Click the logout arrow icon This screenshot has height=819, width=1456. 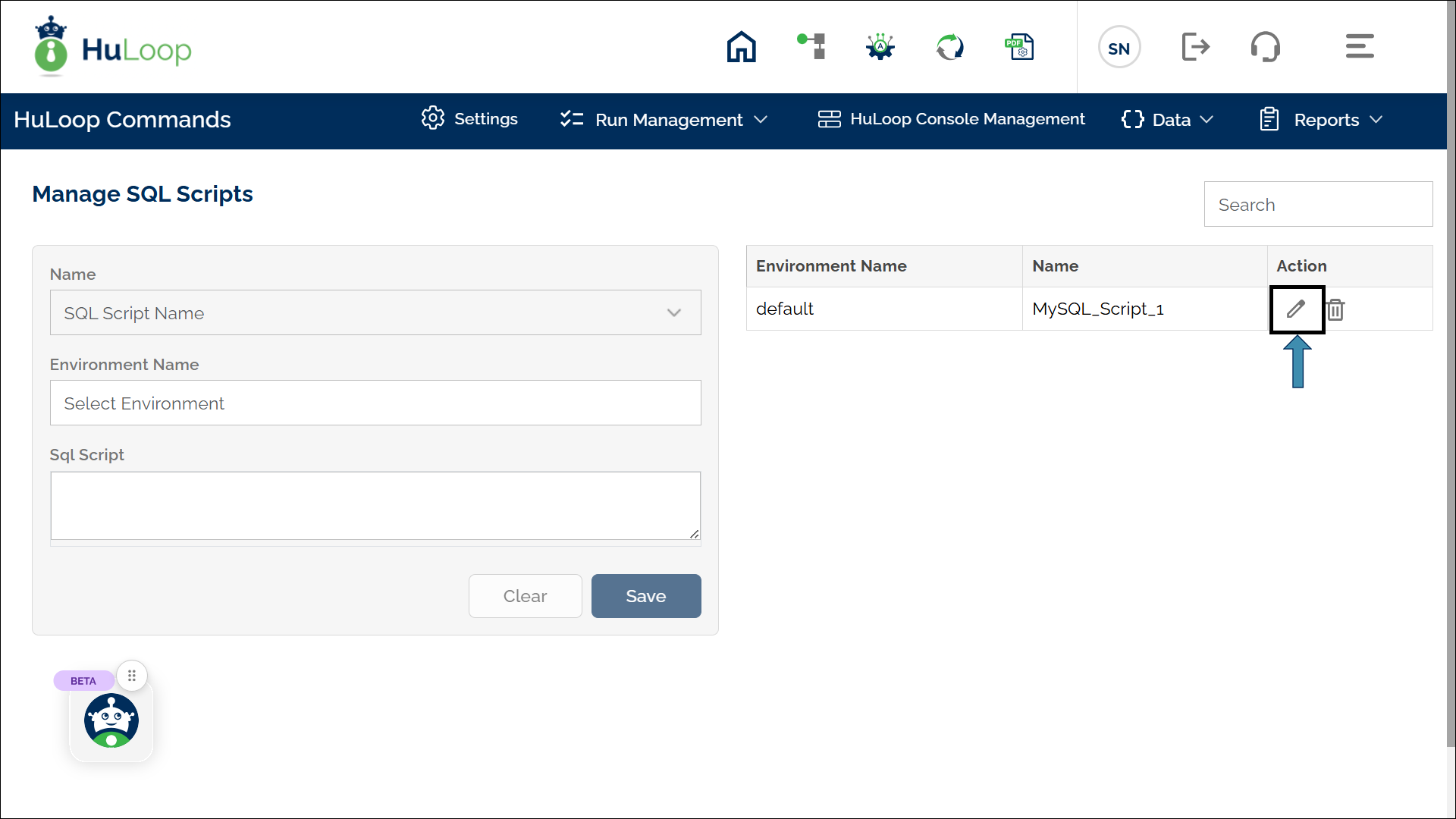1196,47
